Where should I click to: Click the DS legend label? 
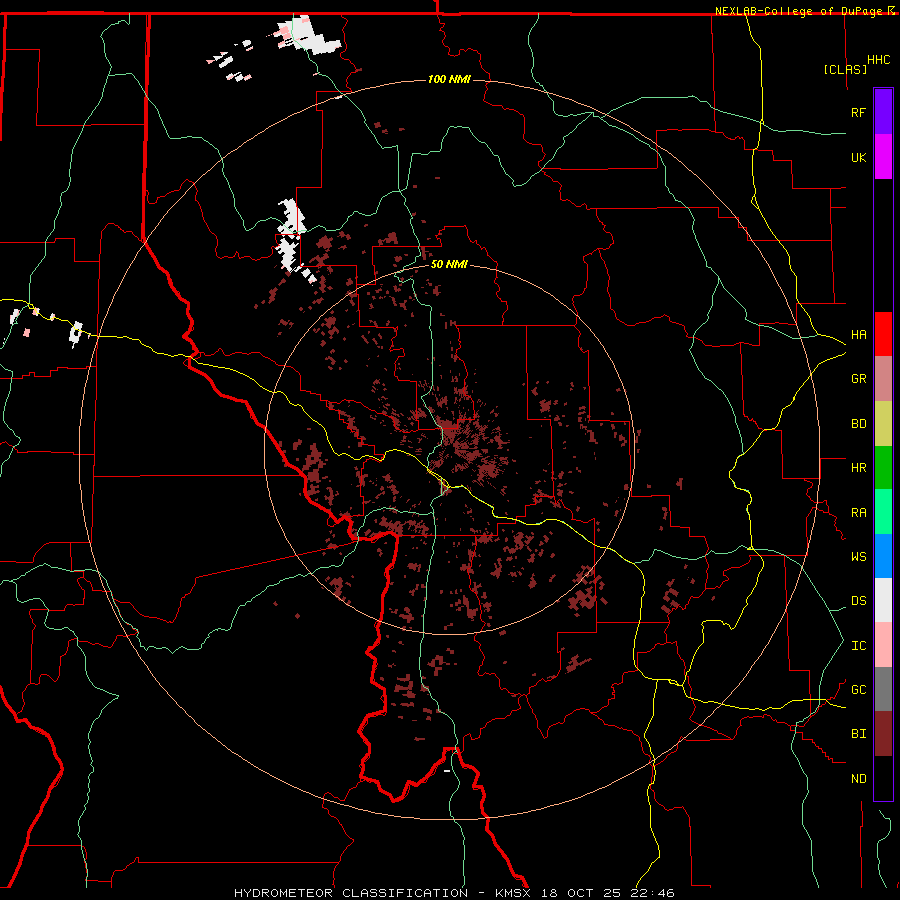(x=858, y=601)
